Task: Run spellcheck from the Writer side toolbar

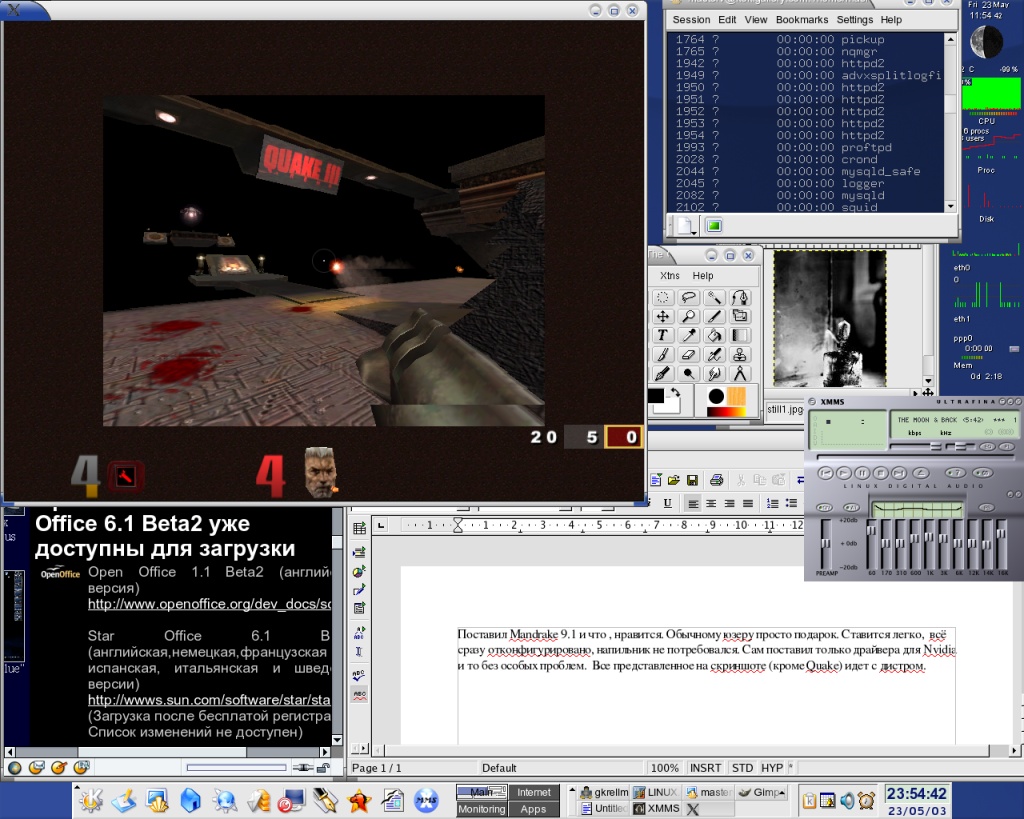Action: click(x=359, y=676)
